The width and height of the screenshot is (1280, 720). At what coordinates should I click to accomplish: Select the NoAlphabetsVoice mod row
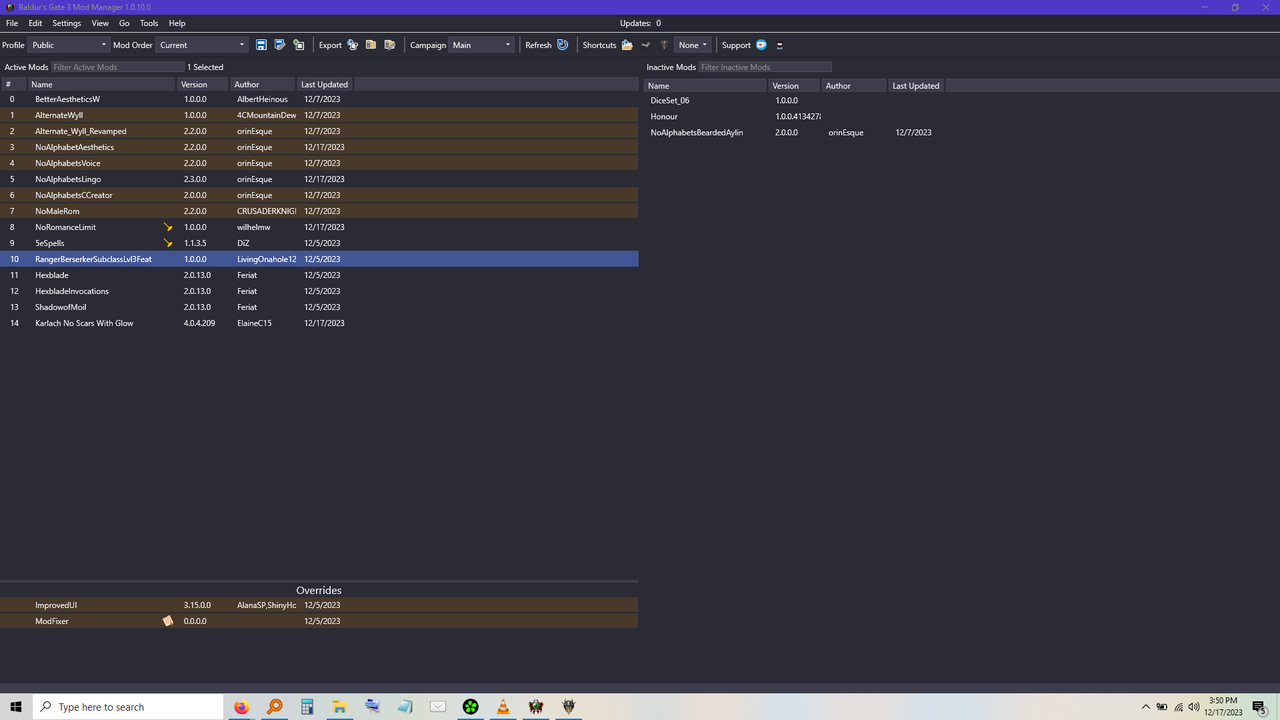click(319, 163)
